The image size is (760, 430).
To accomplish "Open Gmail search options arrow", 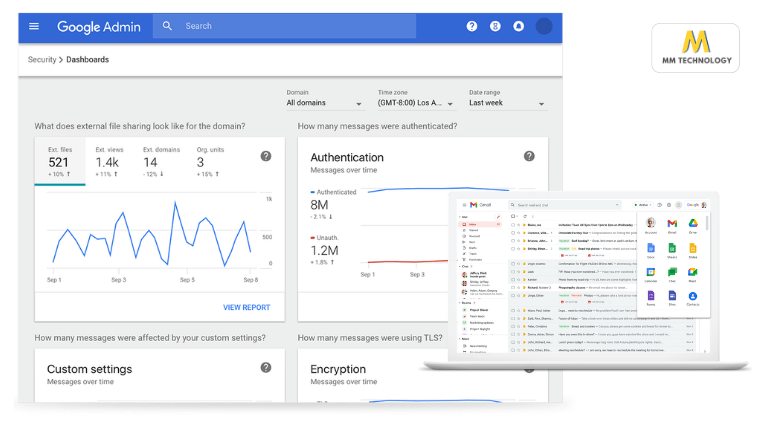I will point(617,205).
